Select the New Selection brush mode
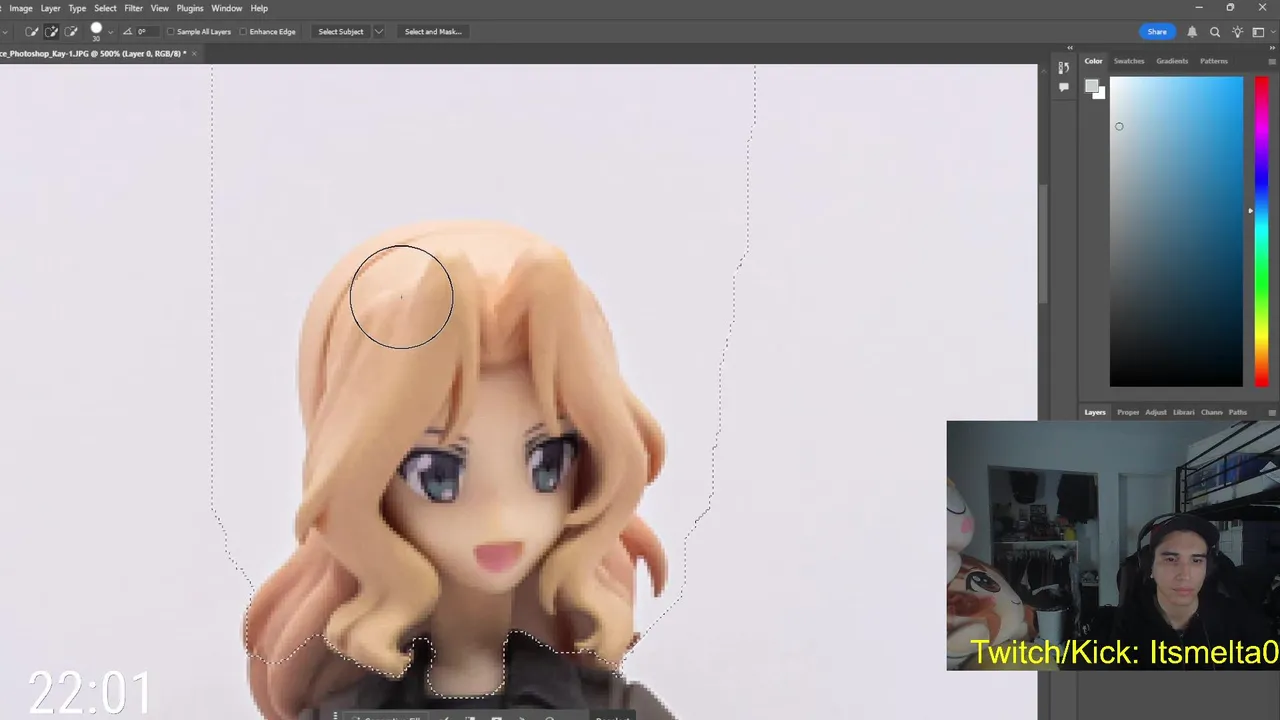1280x720 pixels. (32, 32)
